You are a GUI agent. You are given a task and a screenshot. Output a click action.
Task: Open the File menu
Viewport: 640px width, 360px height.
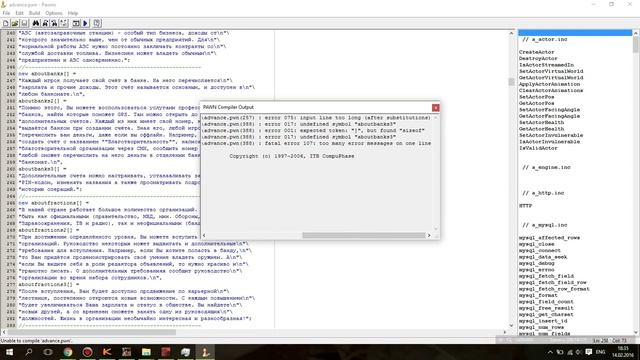click(6, 13)
